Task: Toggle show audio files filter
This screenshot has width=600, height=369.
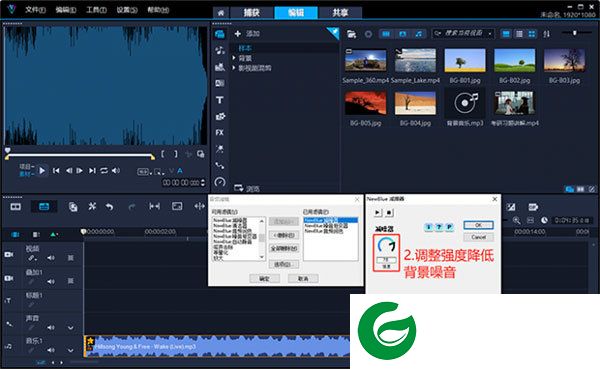Action: [419, 34]
